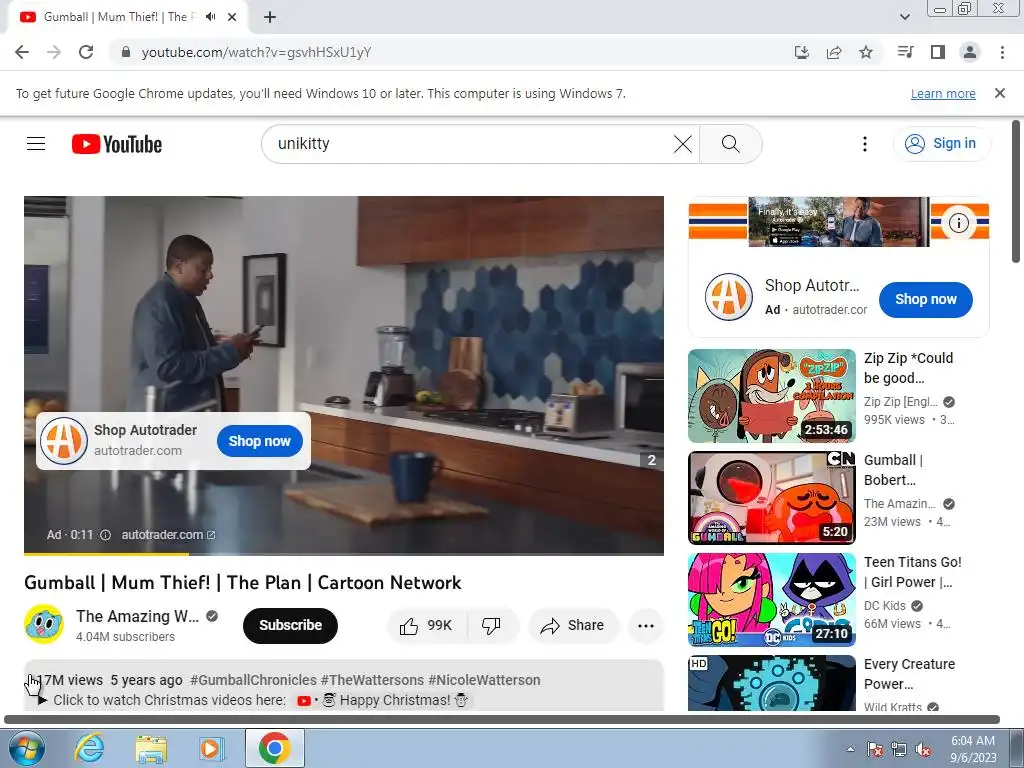Click the taskbar volume speaker icon
Screen dimensions: 1024x768
pyautogui.click(x=923, y=749)
